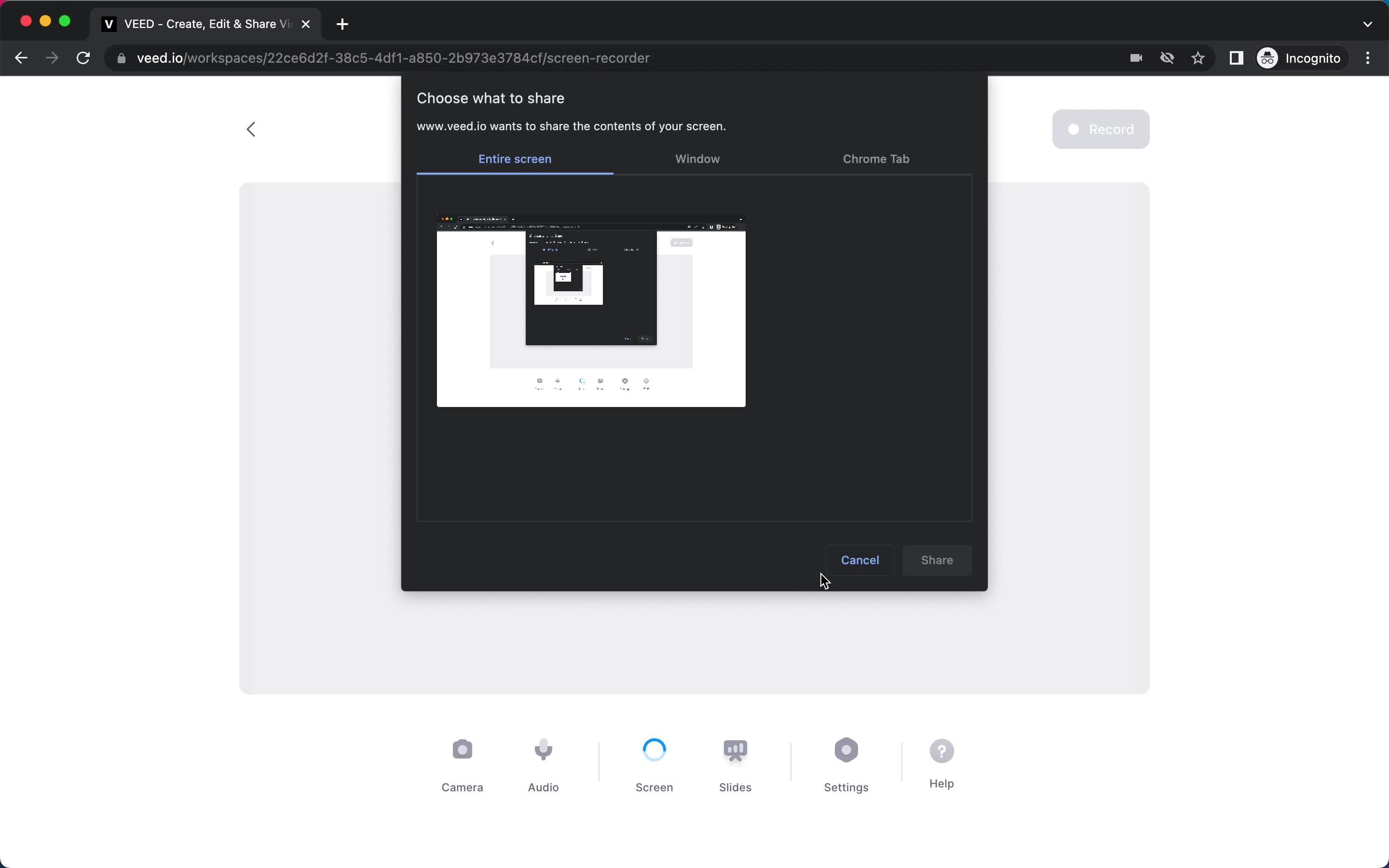Reload the page
1389x868 pixels.
coord(83,58)
